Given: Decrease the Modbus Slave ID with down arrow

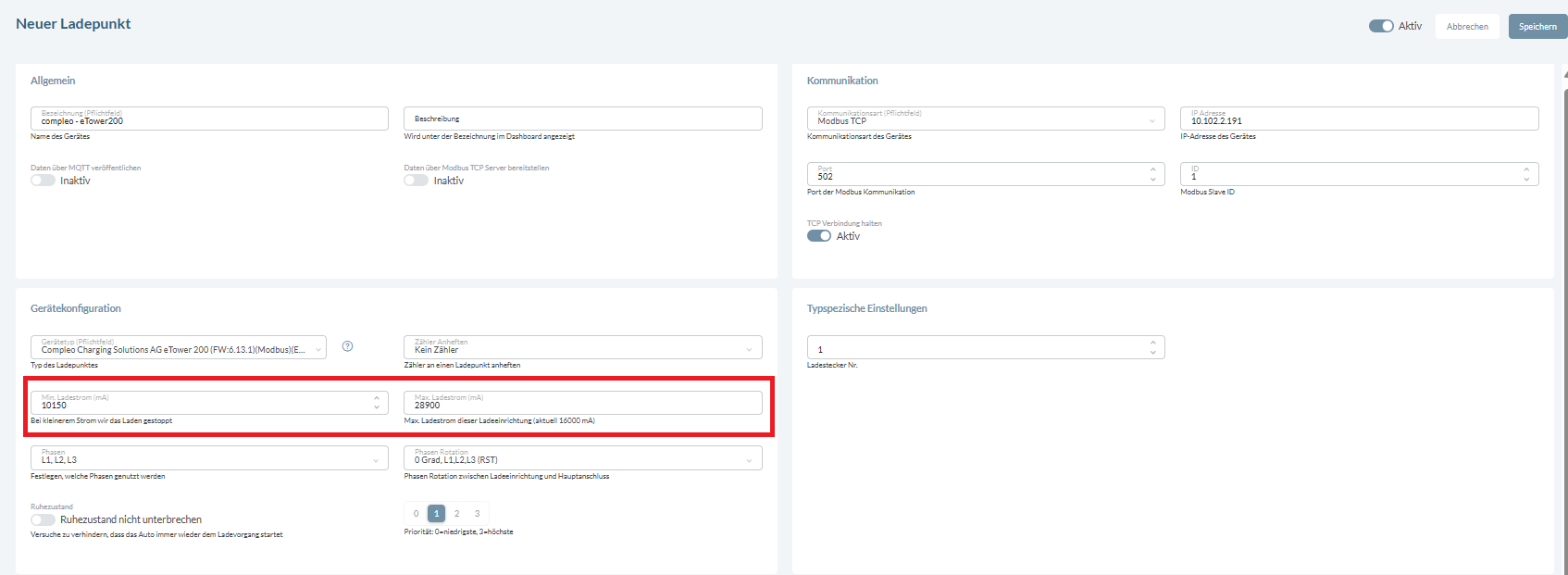Looking at the screenshot, I should point(1526,180).
